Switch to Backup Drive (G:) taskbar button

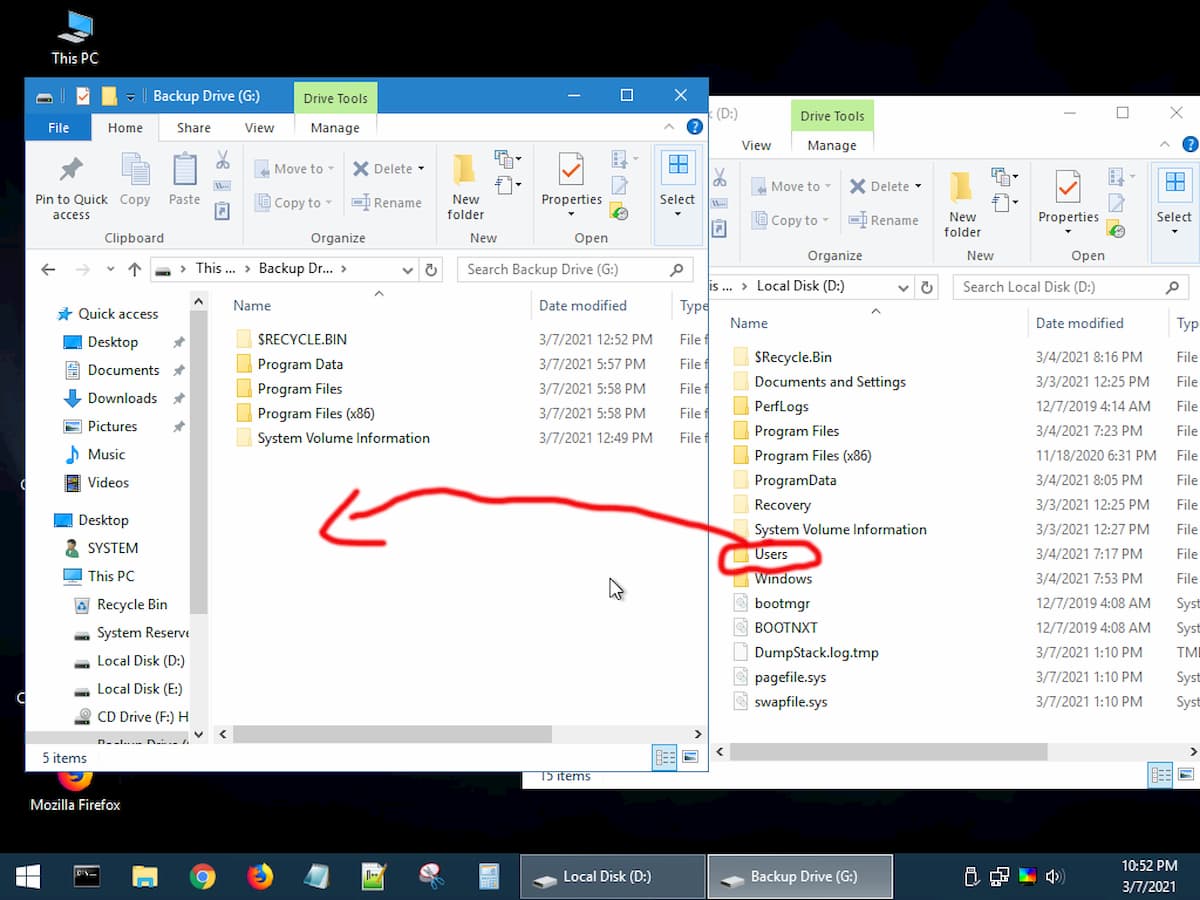click(800, 877)
